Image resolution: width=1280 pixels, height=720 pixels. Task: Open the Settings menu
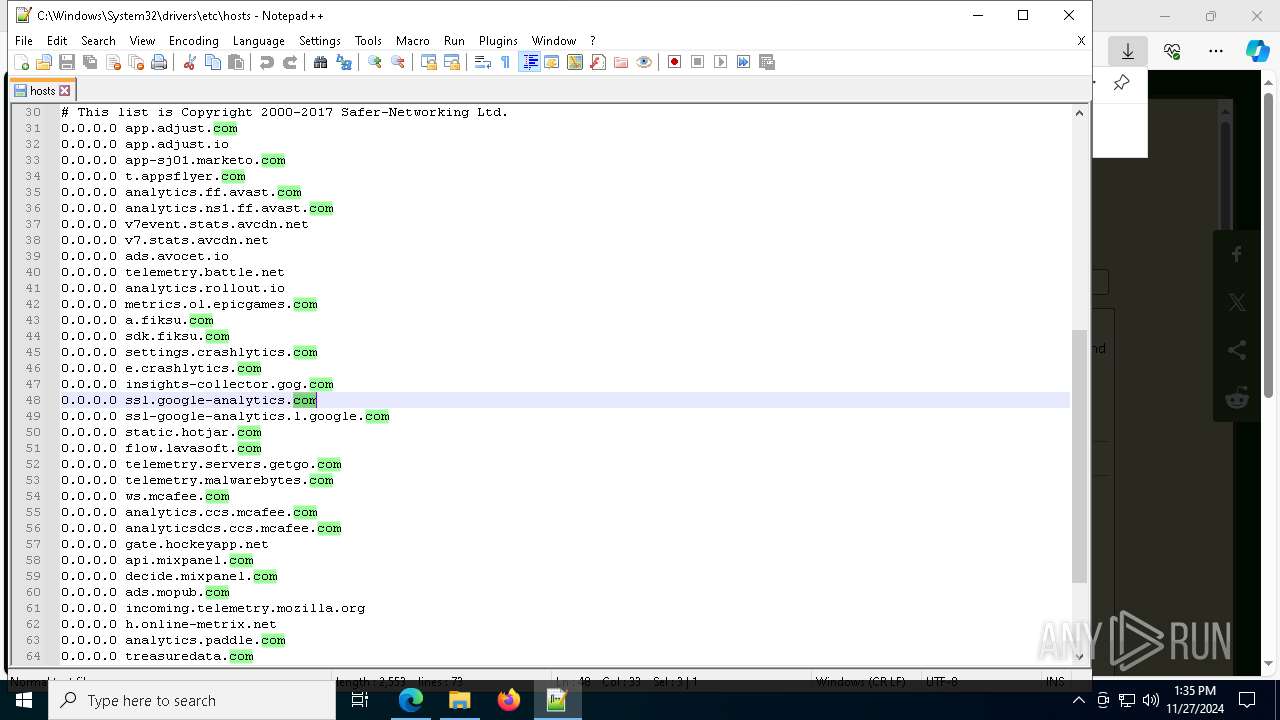[320, 41]
